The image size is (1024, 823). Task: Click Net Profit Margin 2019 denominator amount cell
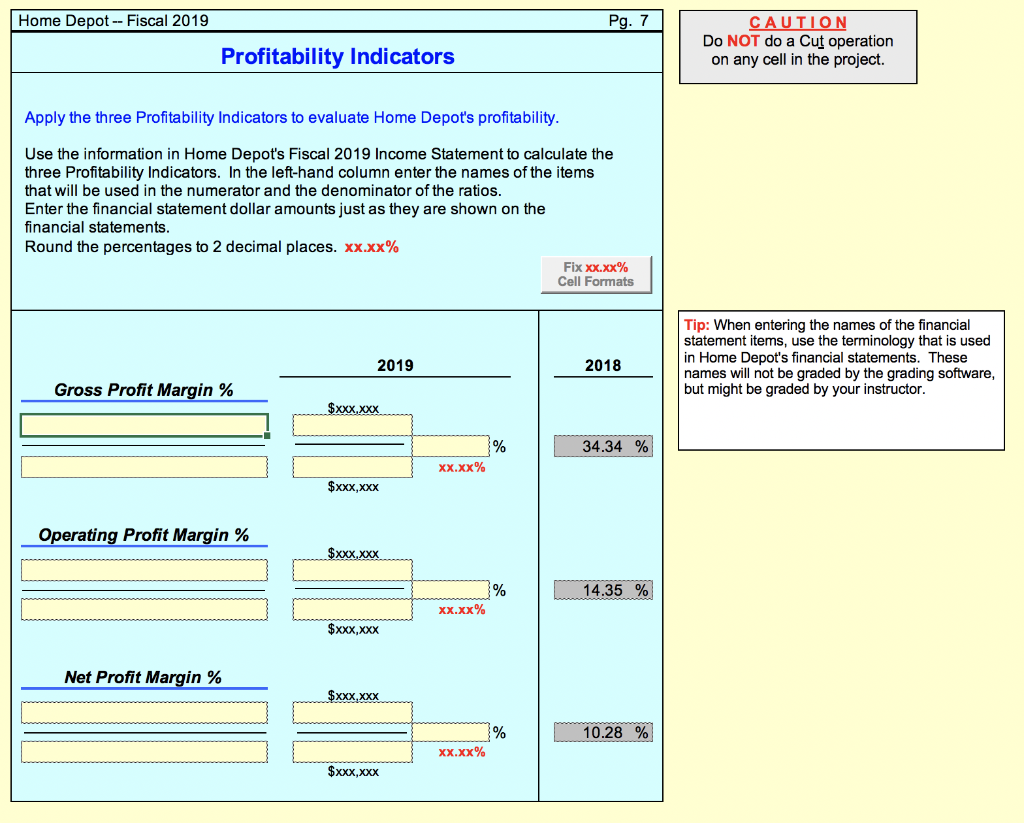(x=352, y=752)
